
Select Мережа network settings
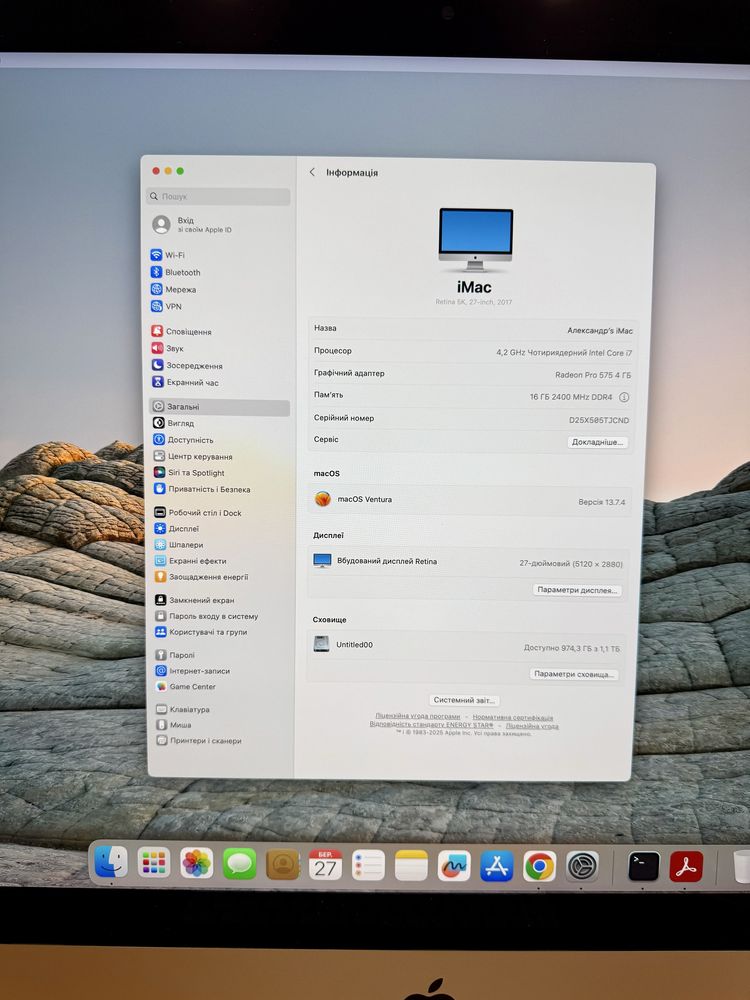coord(173,290)
